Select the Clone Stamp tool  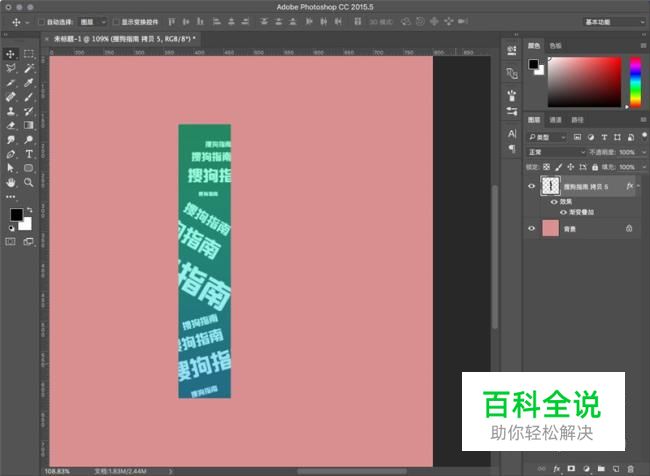tap(10, 111)
